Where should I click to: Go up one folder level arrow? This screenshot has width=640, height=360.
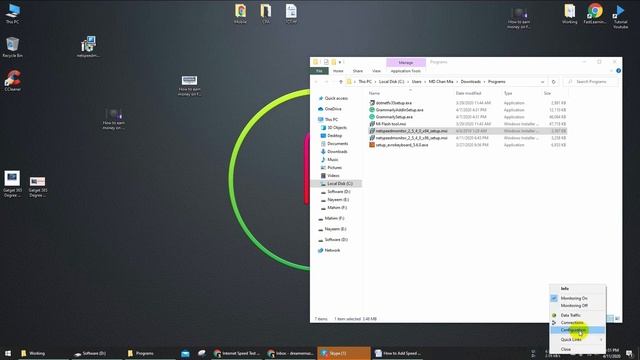click(341, 82)
